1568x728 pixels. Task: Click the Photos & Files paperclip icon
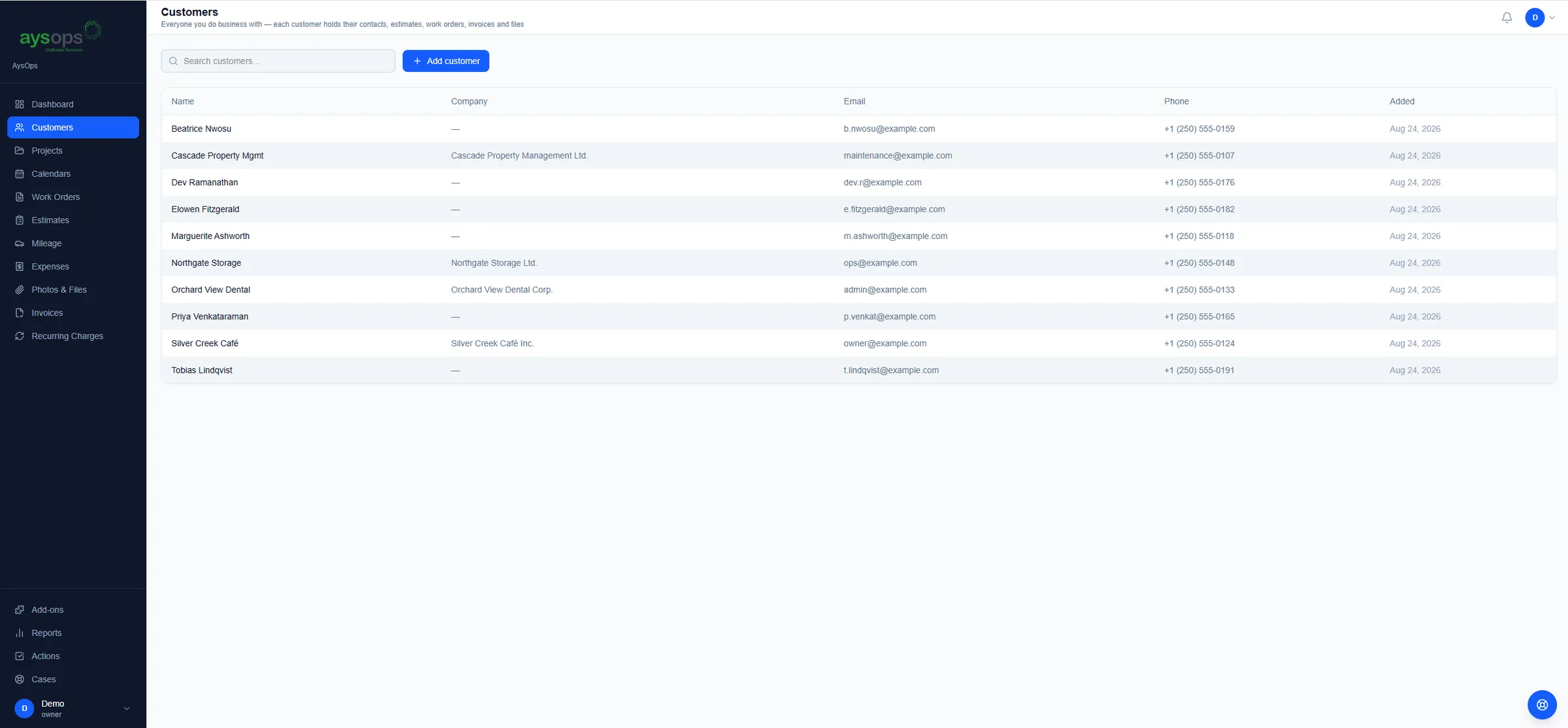pos(20,290)
